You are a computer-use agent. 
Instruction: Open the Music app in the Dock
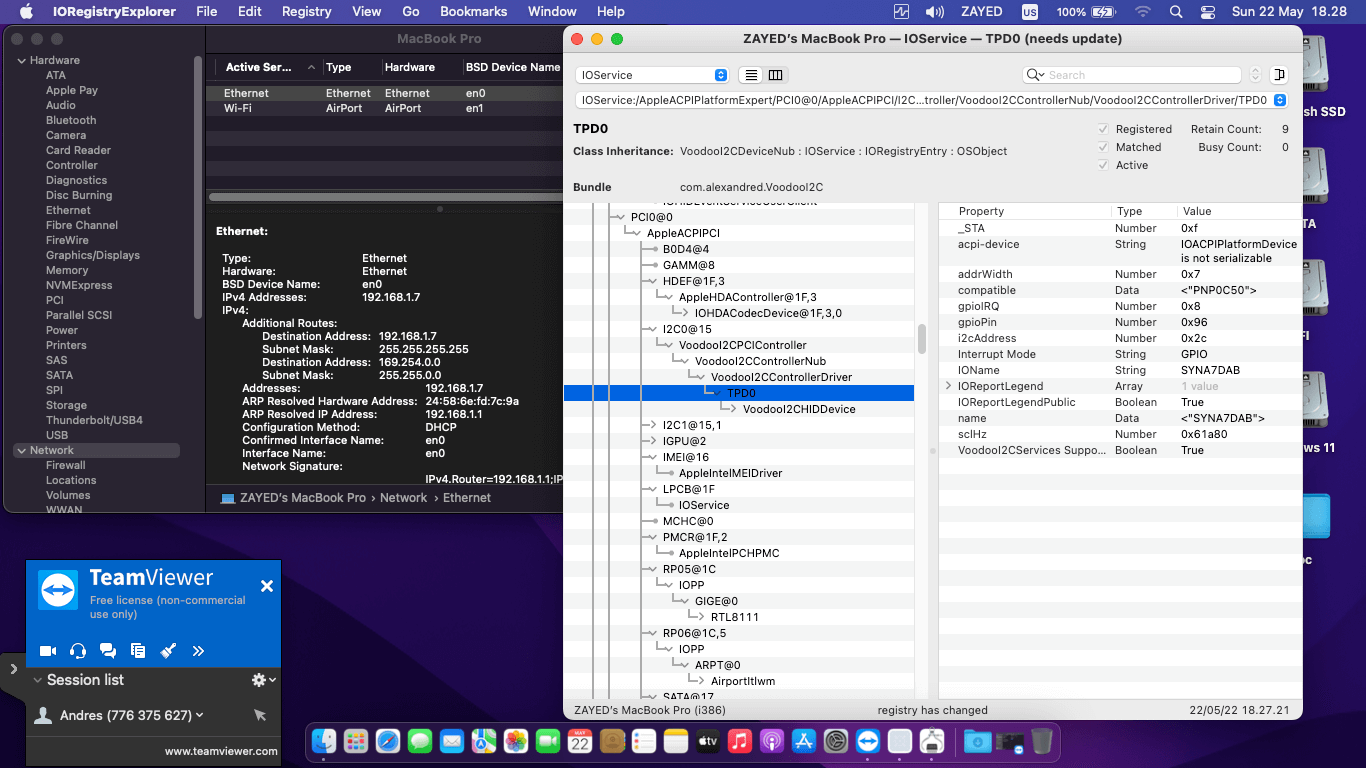(x=740, y=741)
